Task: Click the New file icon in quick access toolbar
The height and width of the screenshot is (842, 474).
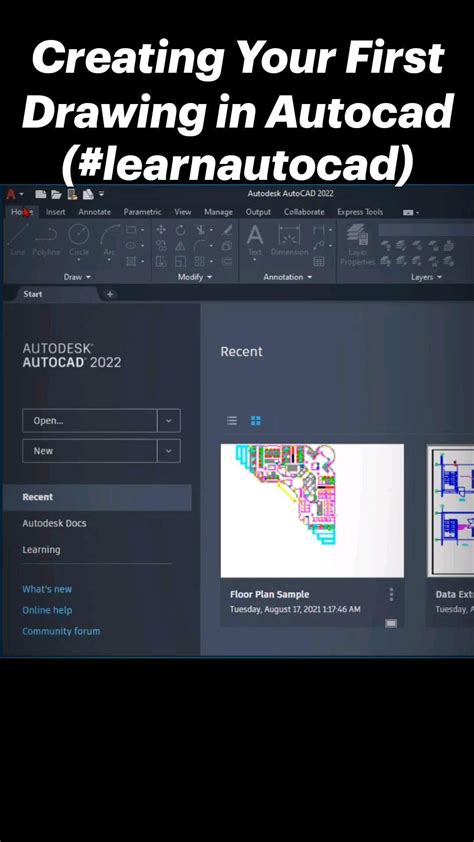Action: pyautogui.click(x=40, y=194)
